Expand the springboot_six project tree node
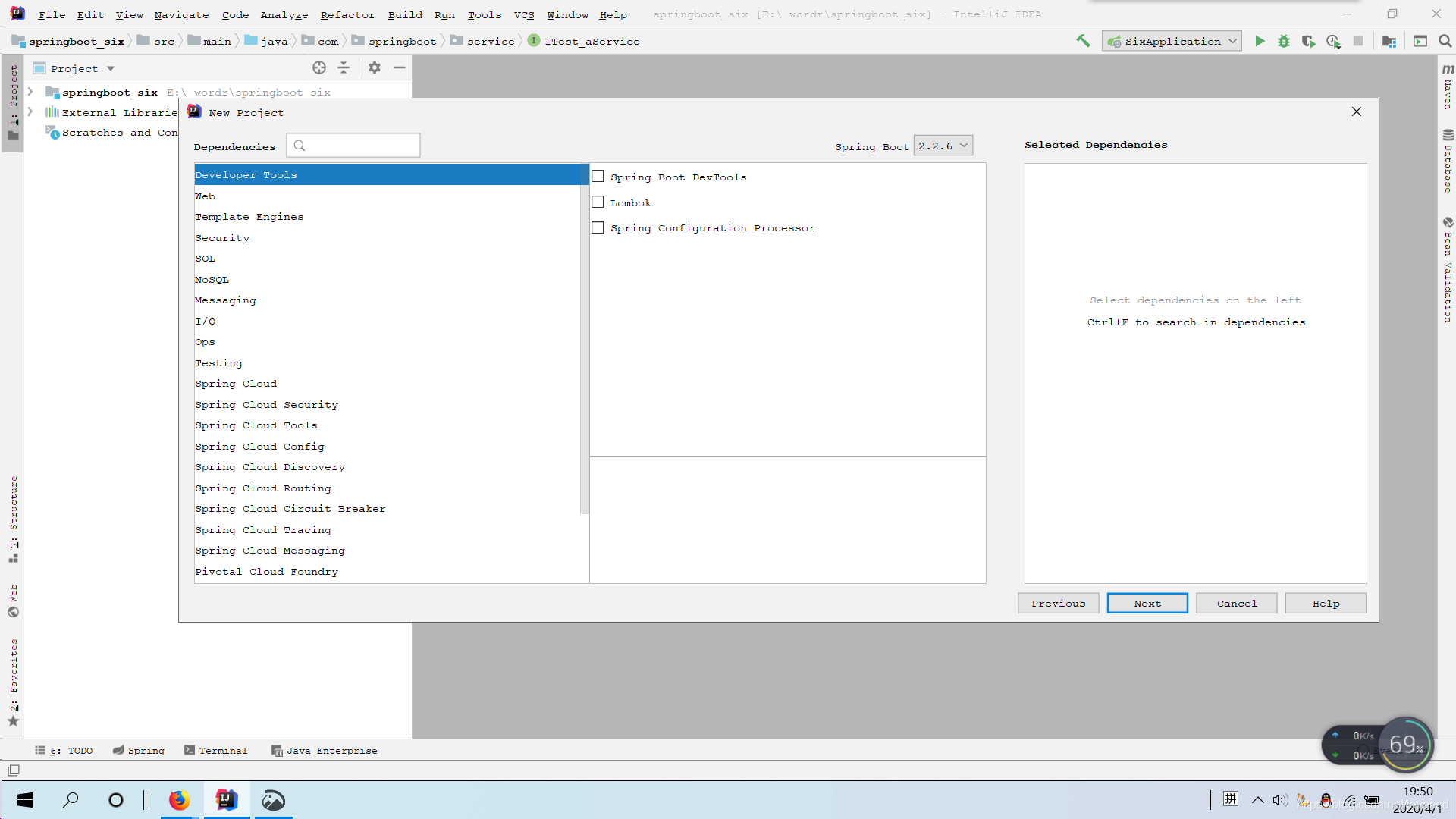 coord(30,92)
